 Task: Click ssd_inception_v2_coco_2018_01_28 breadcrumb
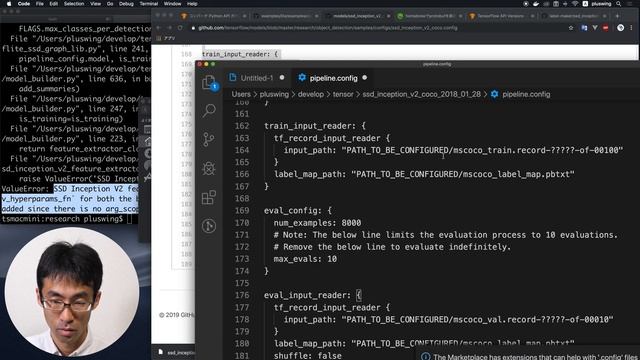[421, 94]
